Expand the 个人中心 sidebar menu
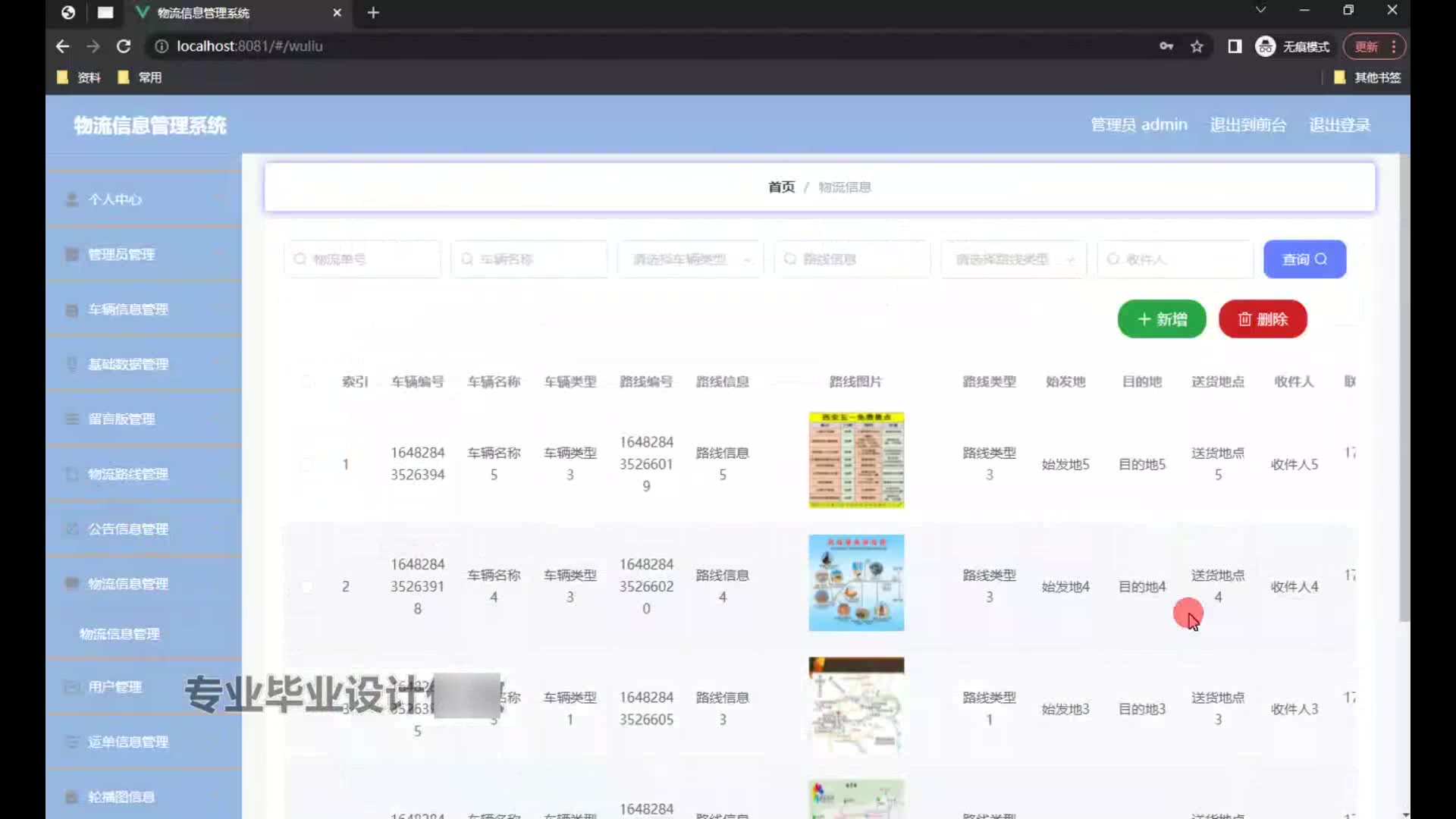1456x819 pixels. point(144,199)
